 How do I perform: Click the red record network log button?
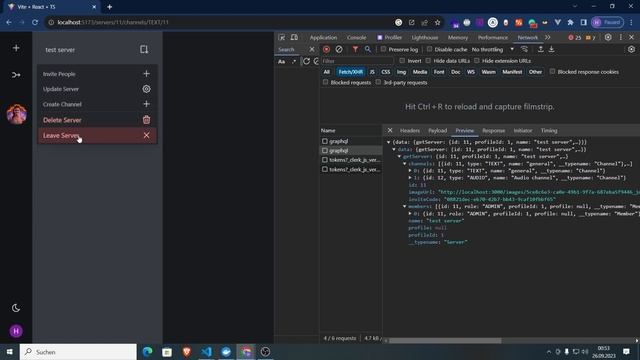(x=326, y=49)
